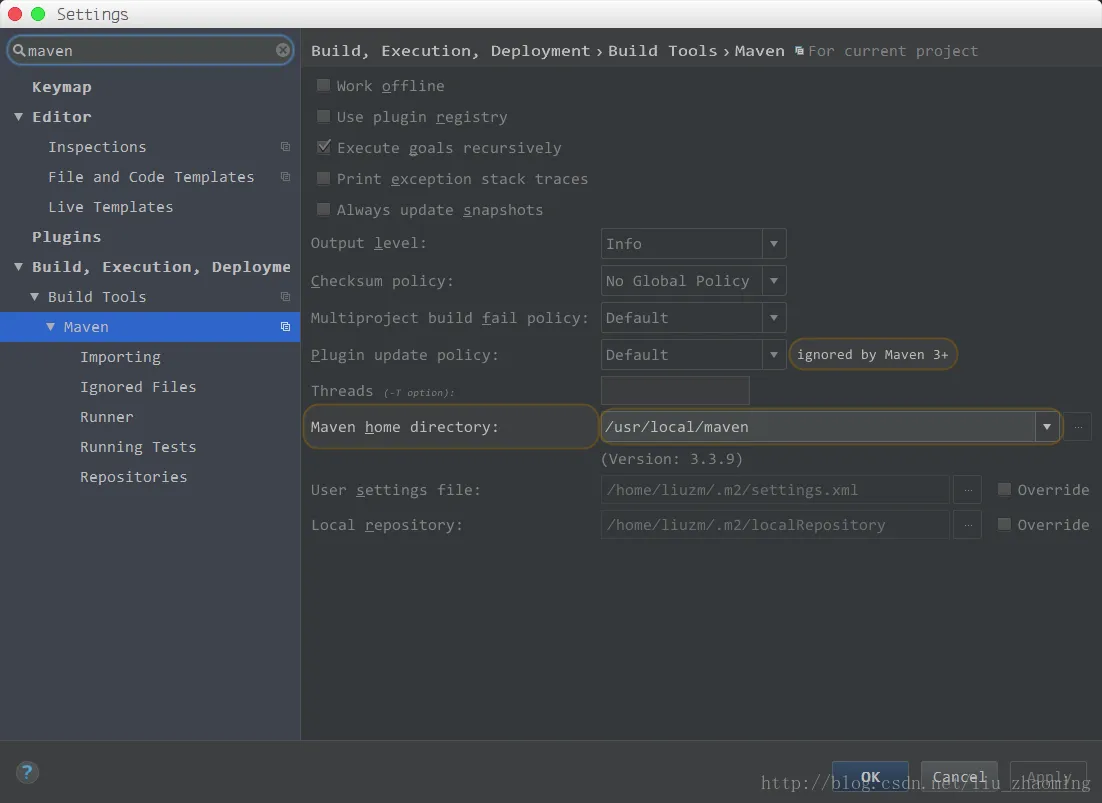Check Override for user settings file
Viewport: 1102px width, 803px height.
pyautogui.click(x=1004, y=490)
